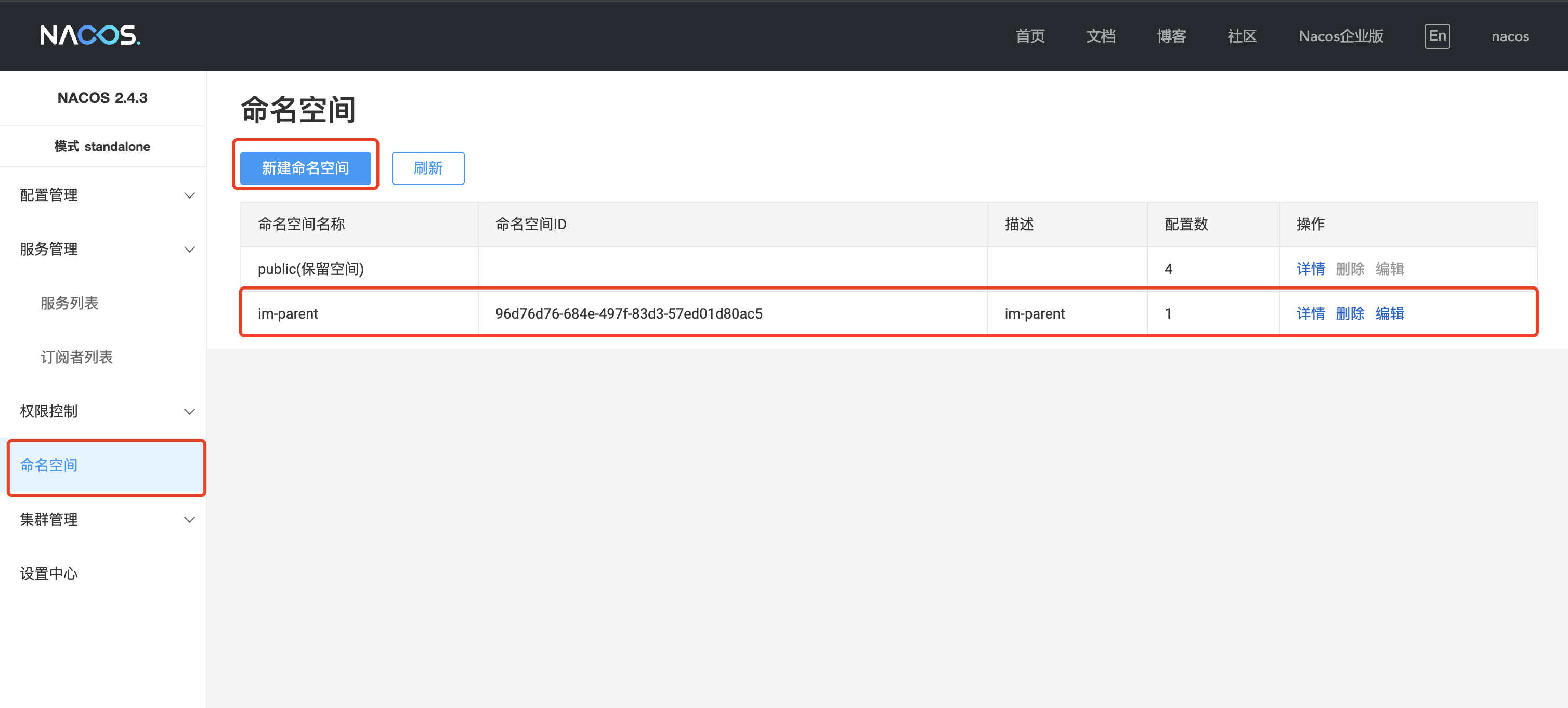The height and width of the screenshot is (708, 1568).
Task: Open 首页 in the top navigation
Action: point(1030,36)
